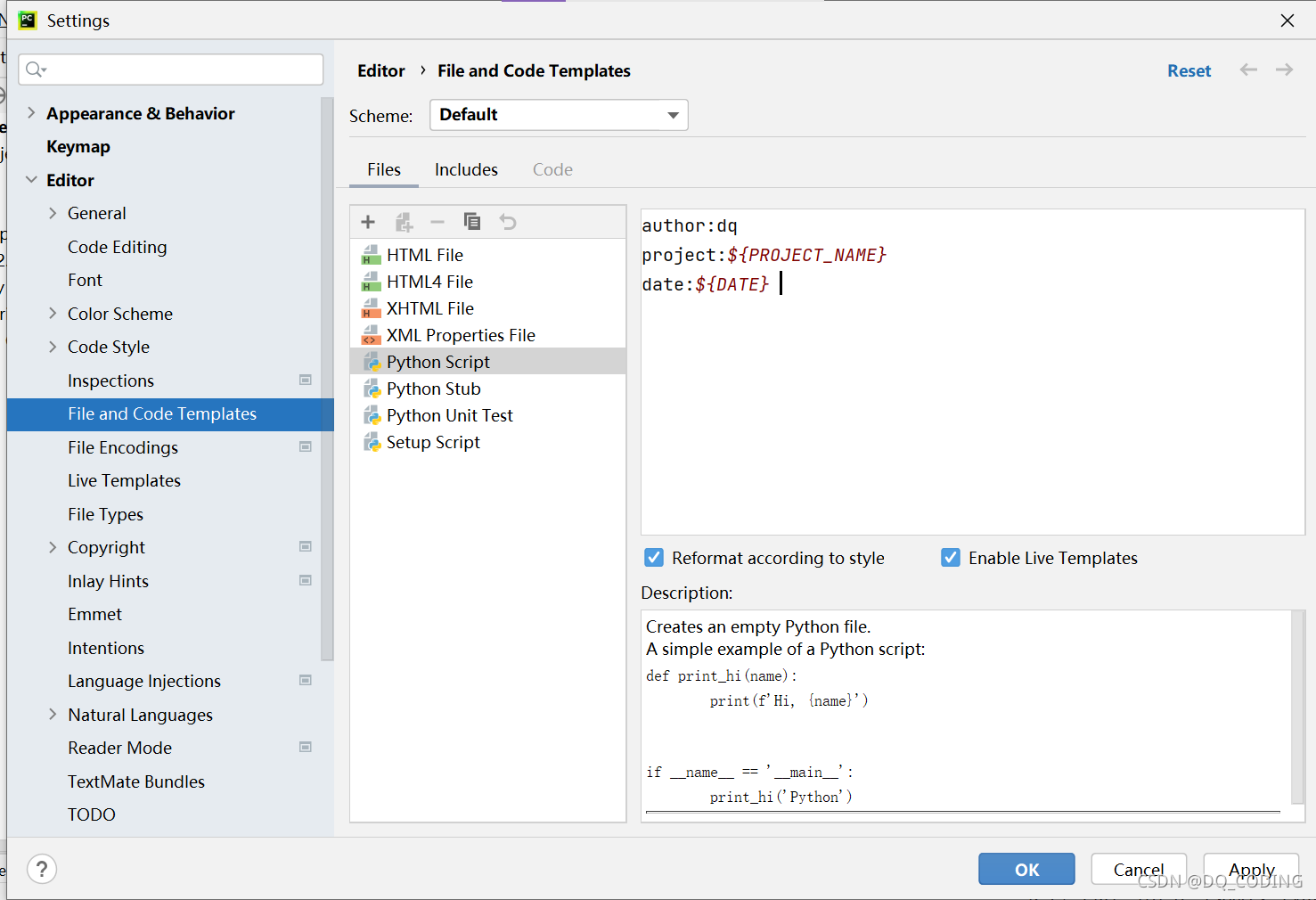Click the Setup Script template icon
This screenshot has height=900, width=1316.
[372, 442]
